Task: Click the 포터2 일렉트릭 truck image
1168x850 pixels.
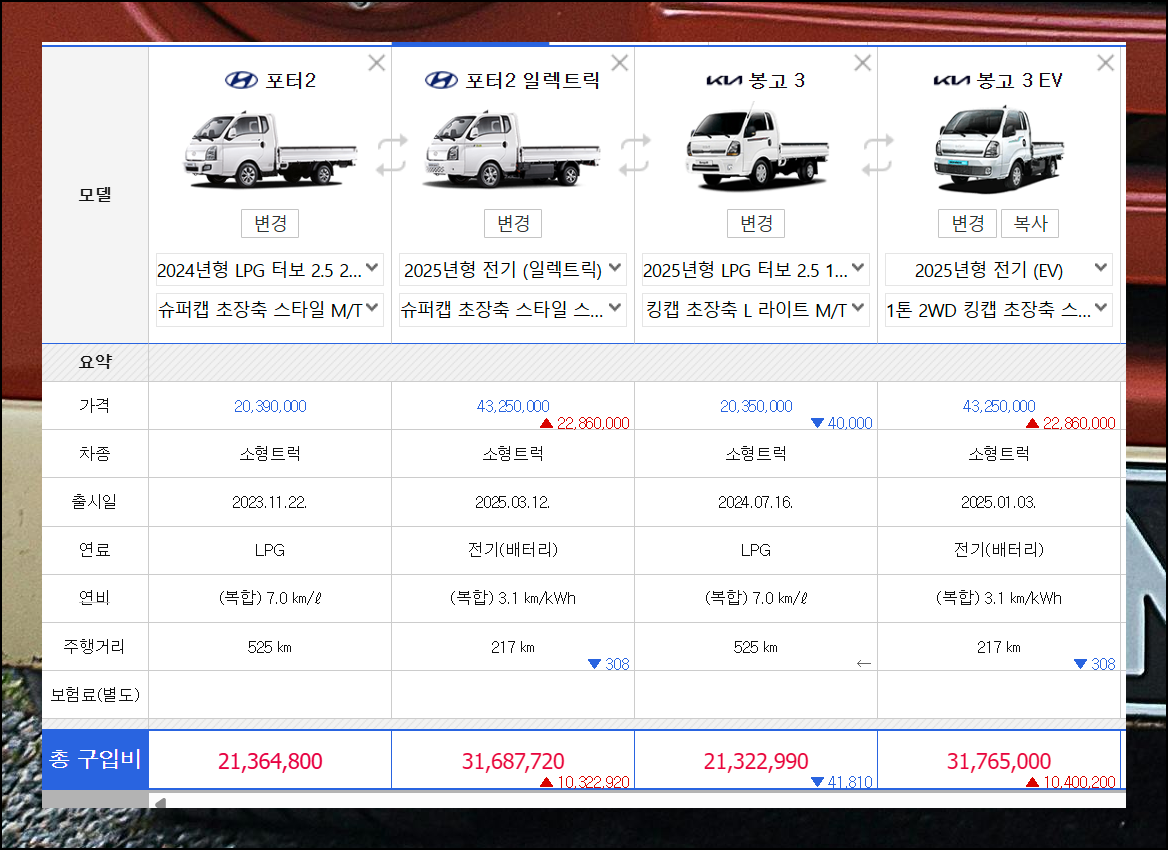Action: pyautogui.click(x=512, y=150)
